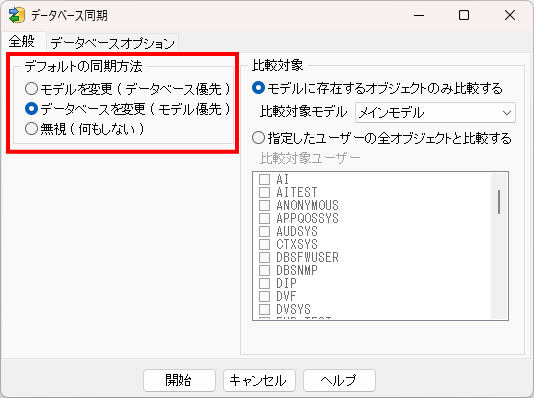Open help with the ヘルプ button
The width and height of the screenshot is (534, 398).
pyautogui.click(x=339, y=380)
